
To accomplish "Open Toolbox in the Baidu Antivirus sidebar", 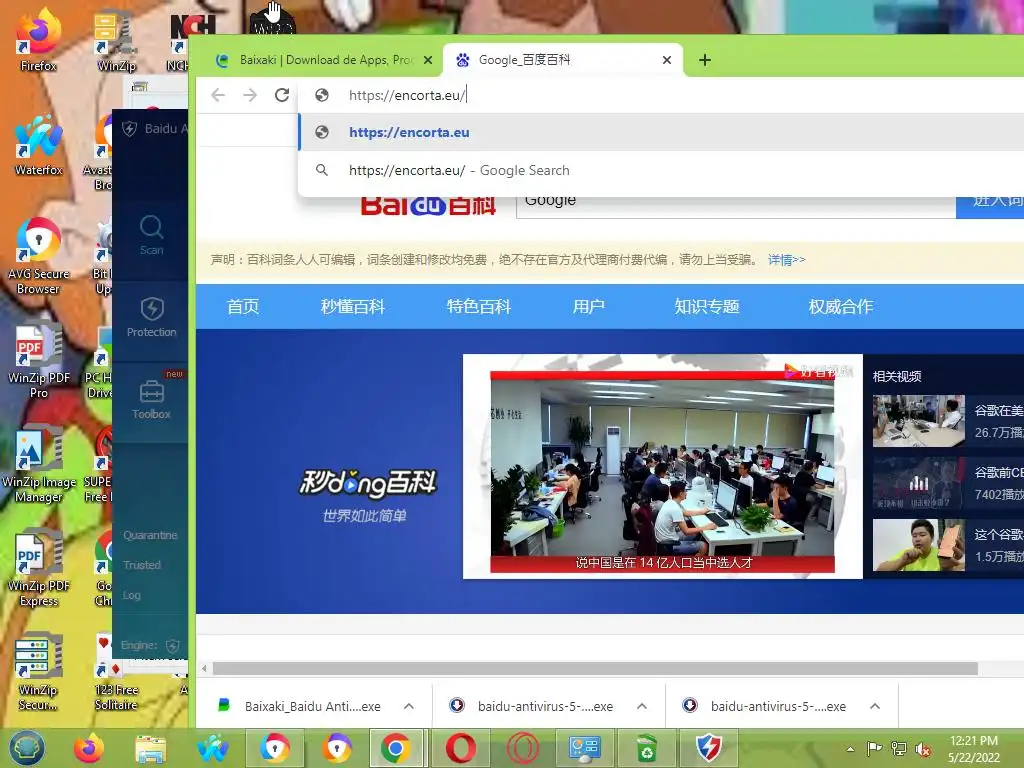I will (151, 400).
